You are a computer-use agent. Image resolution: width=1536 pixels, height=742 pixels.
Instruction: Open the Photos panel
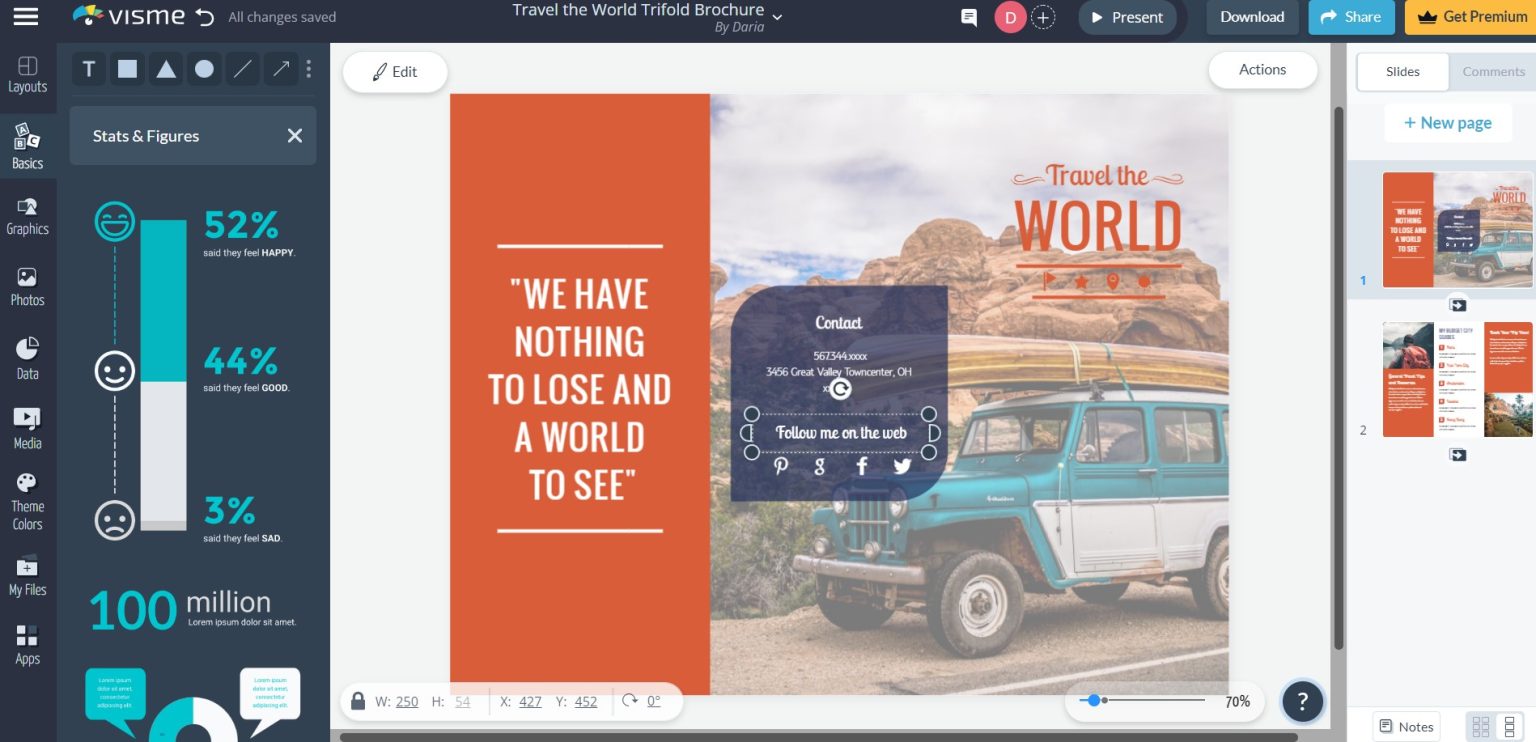tap(28, 285)
